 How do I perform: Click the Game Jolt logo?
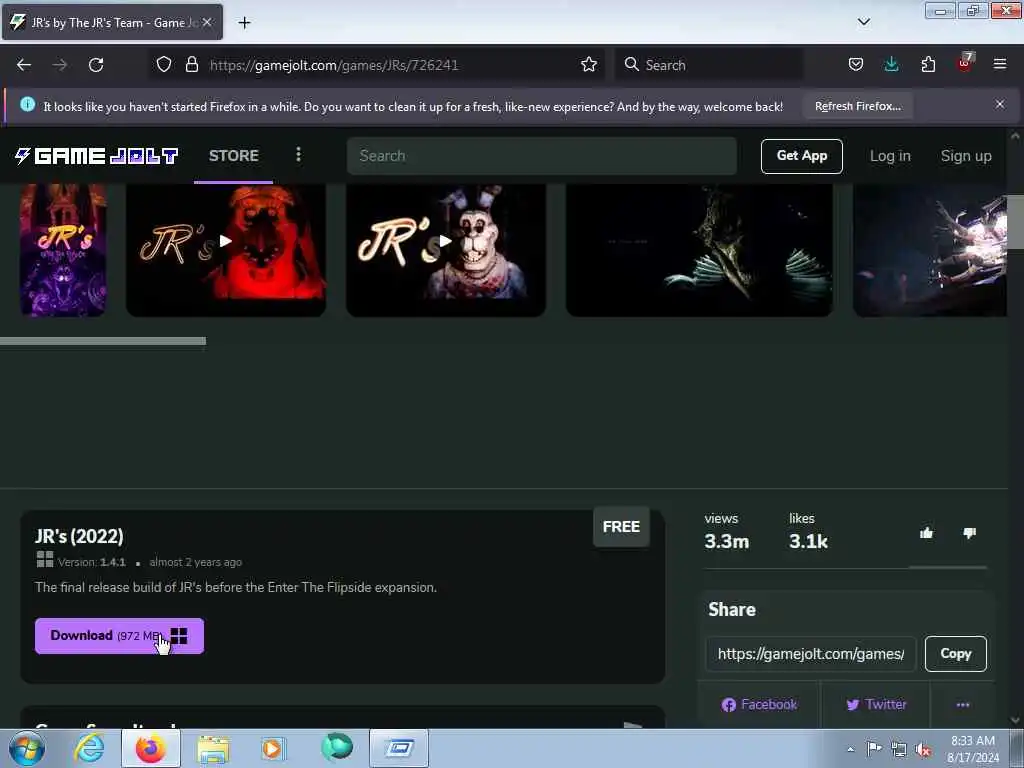(96, 156)
